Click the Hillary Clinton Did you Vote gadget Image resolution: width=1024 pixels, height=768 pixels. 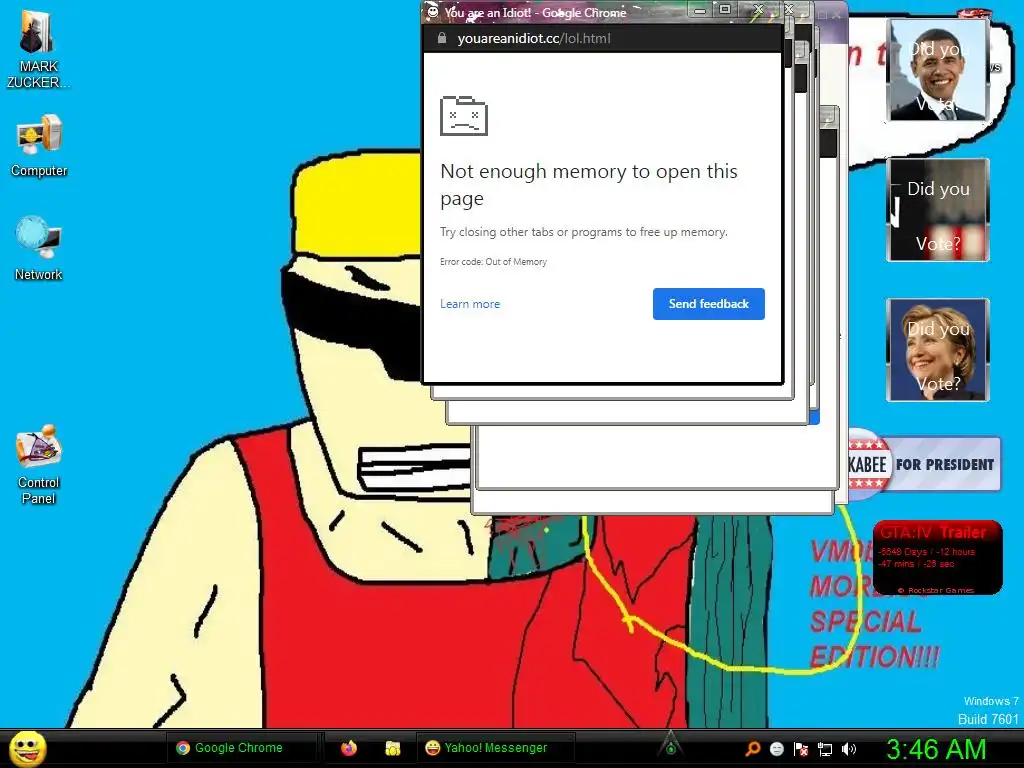(938, 350)
